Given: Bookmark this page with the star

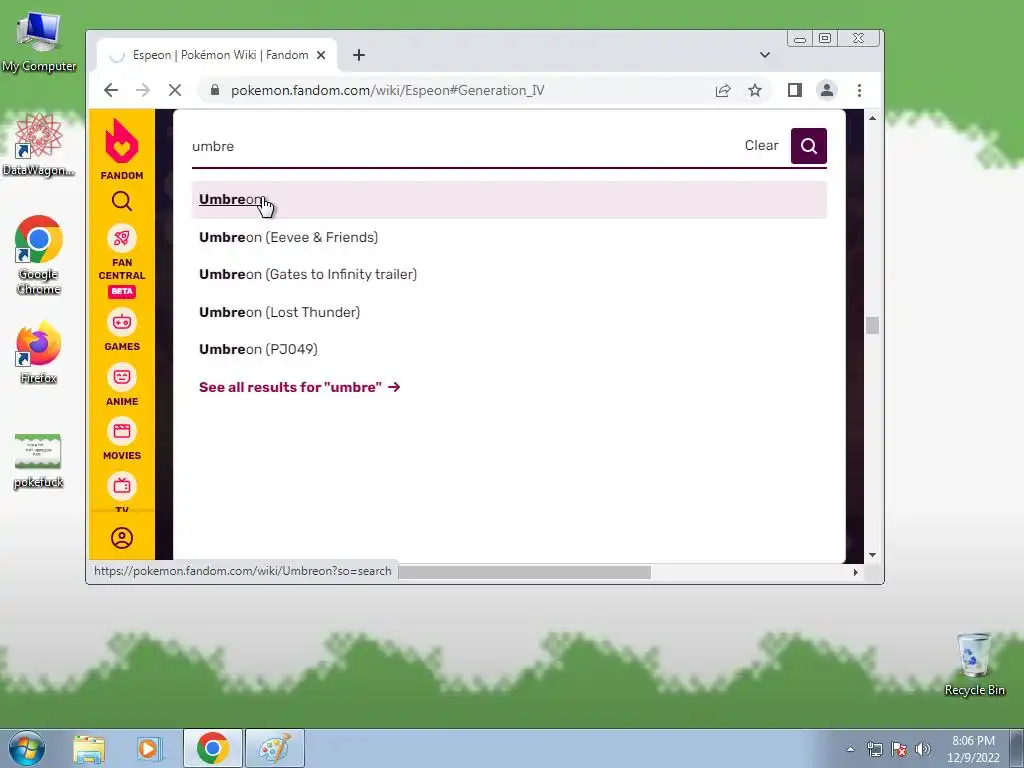Looking at the screenshot, I should (755, 90).
